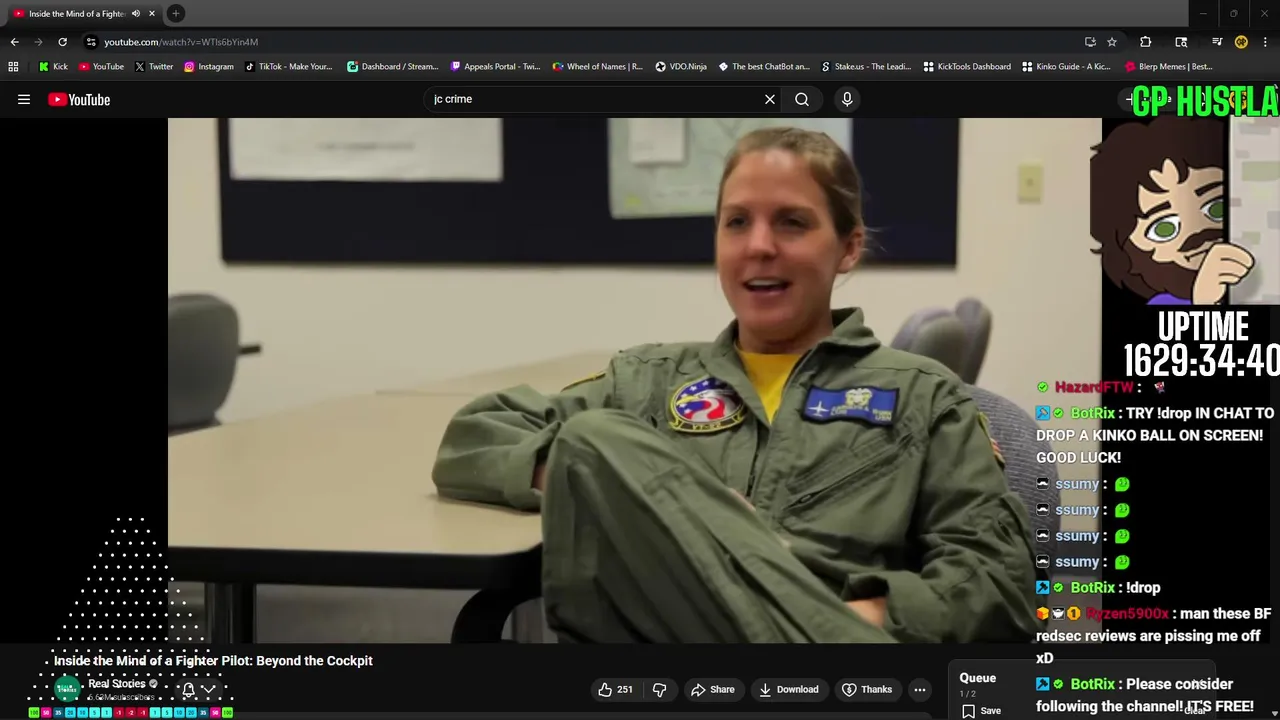The width and height of the screenshot is (1280, 720).
Task: Select the 'Inside the Mind of a Fighter' tab
Action: click(x=77, y=13)
